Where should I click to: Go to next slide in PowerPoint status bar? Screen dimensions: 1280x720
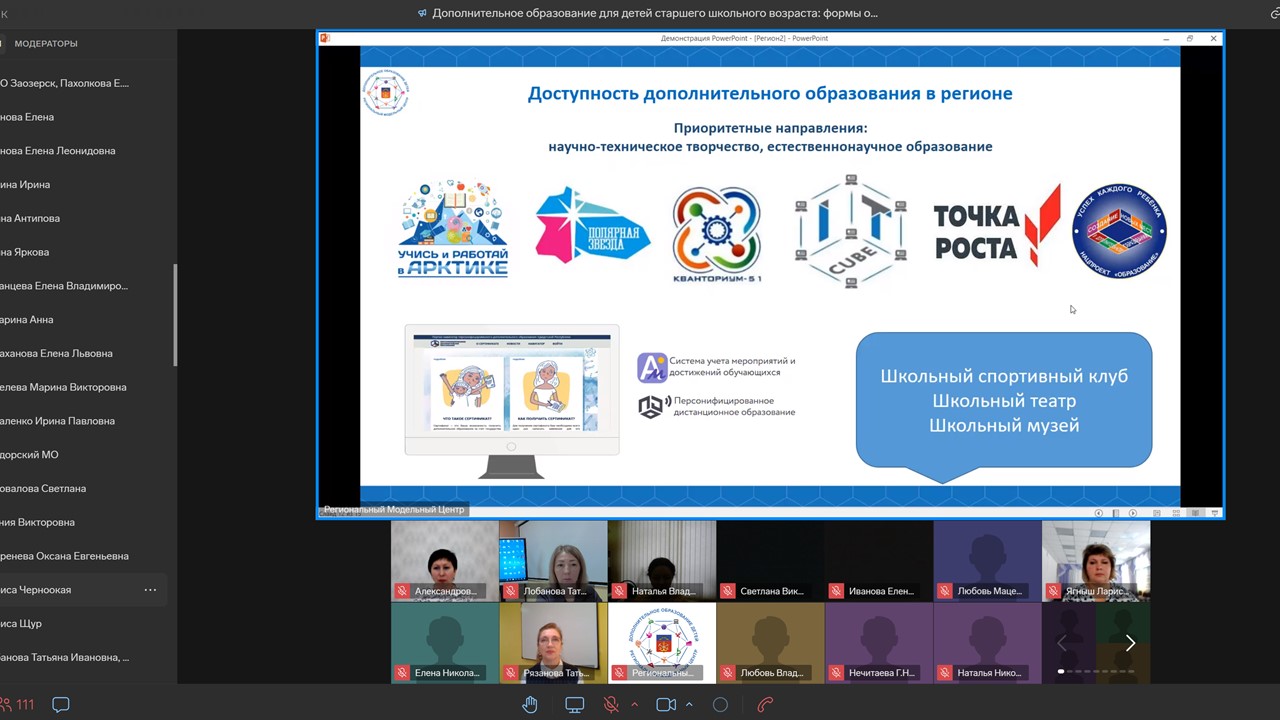pyautogui.click(x=1133, y=513)
